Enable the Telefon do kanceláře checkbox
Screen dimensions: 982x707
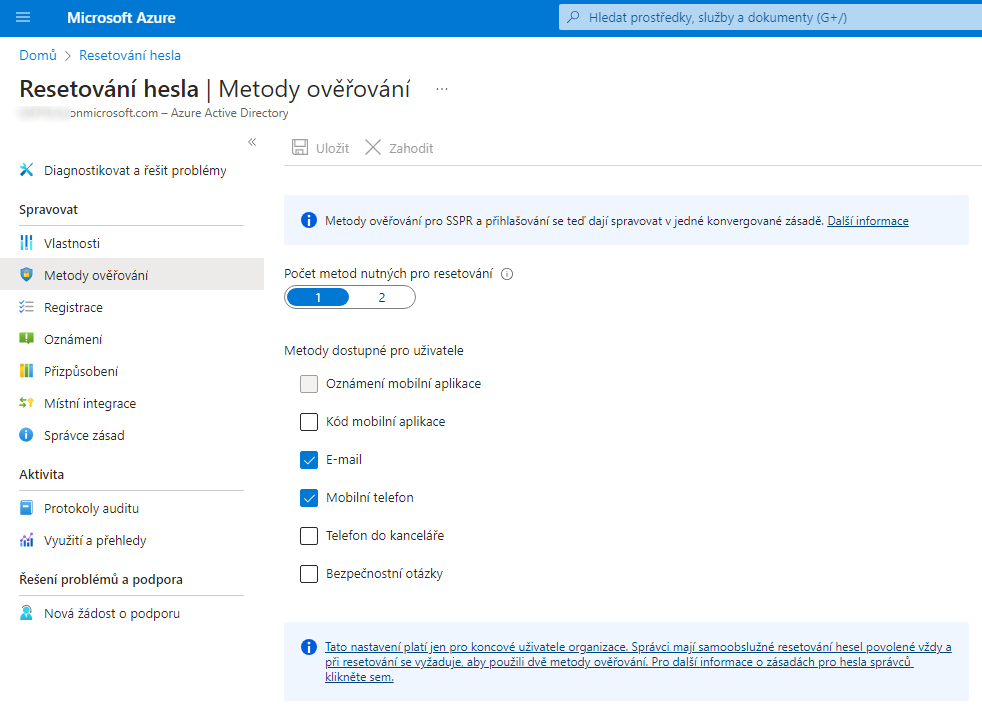coord(309,536)
